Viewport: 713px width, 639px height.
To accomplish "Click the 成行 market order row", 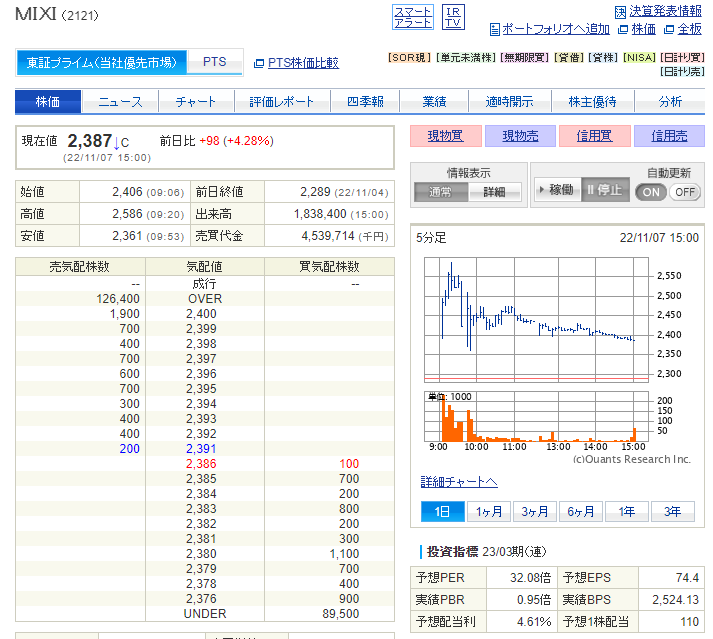I will tap(205, 284).
